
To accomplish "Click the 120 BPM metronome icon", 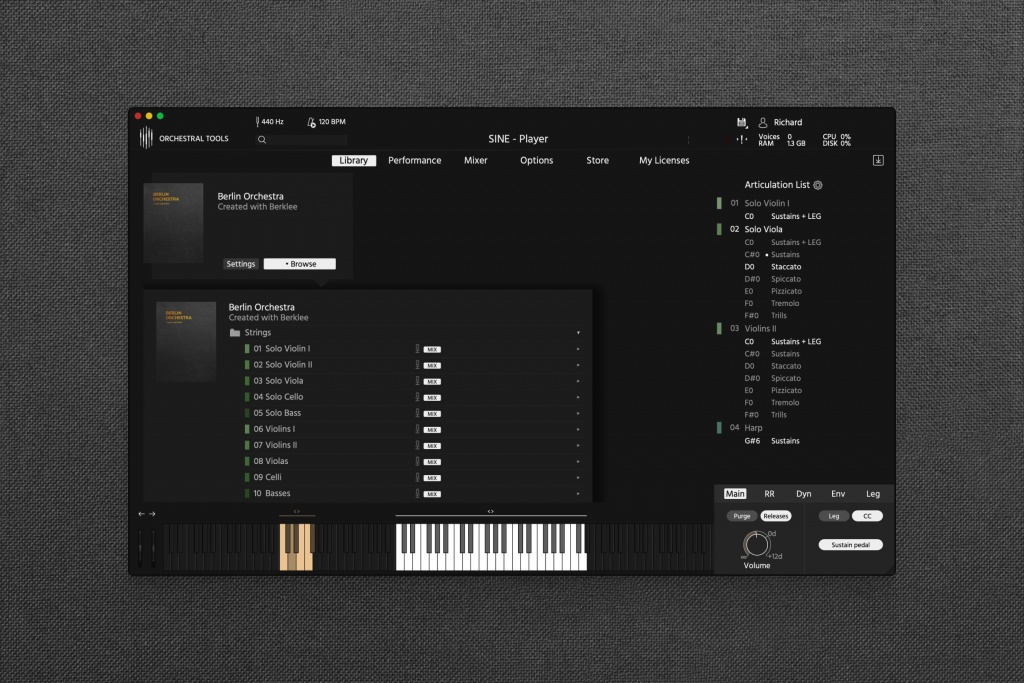I will [x=312, y=122].
